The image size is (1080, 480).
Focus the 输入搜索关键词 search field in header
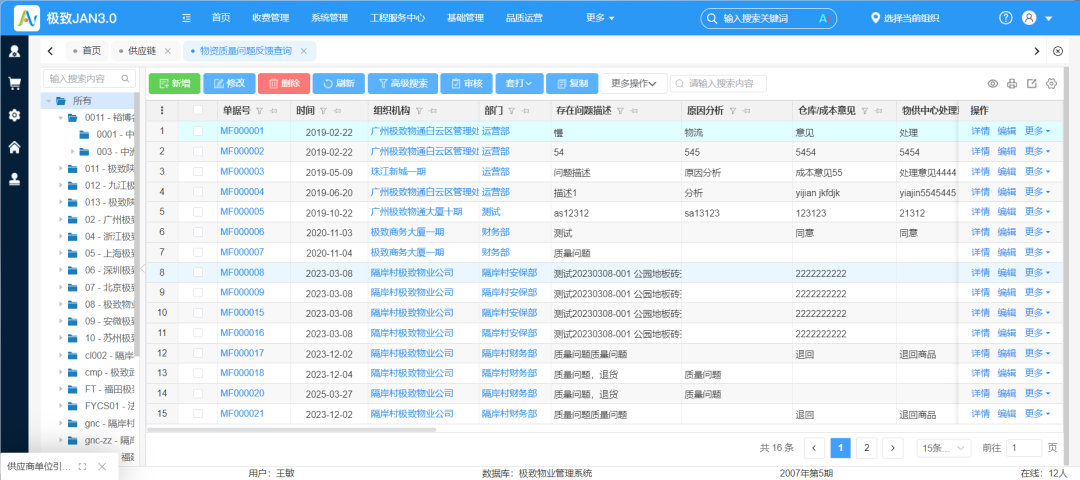[768, 19]
